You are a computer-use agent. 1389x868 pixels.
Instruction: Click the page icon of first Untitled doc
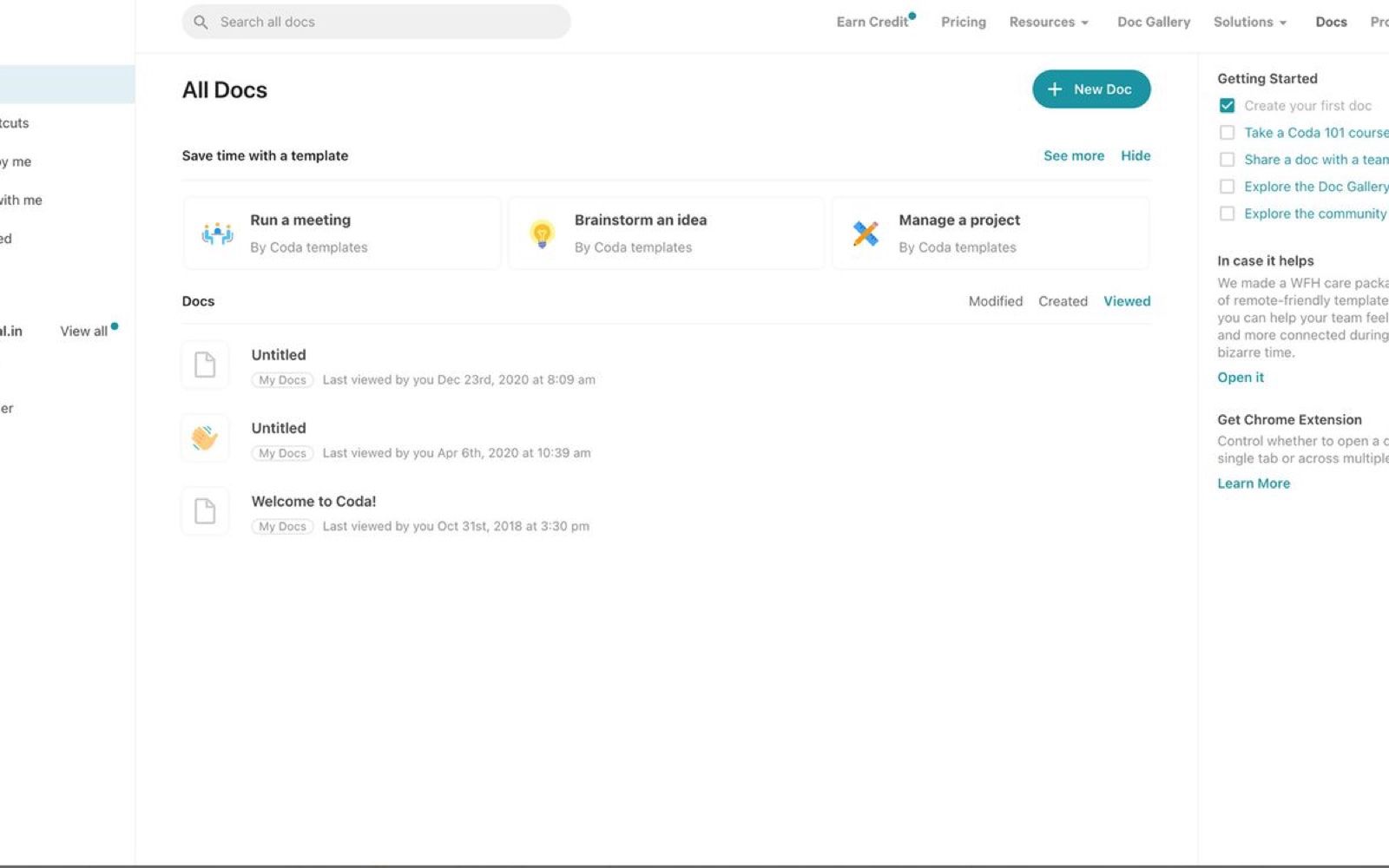(205, 365)
